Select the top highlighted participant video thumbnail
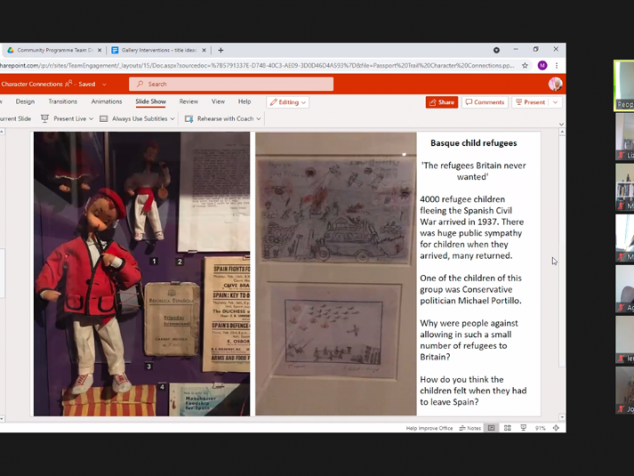Screen dimensions: 634x476 click(x=624, y=85)
